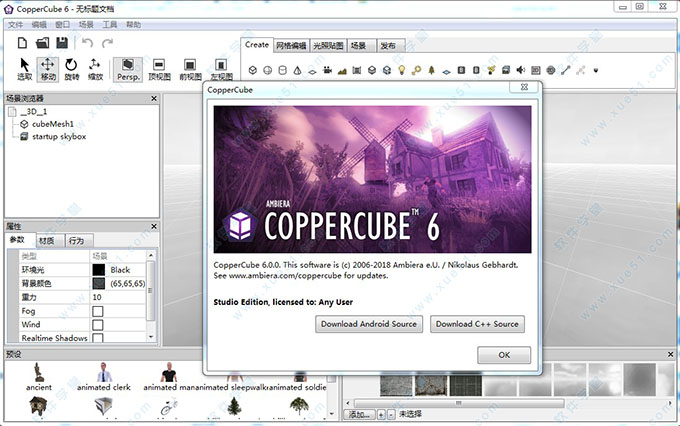680x426 pixels.
Task: Select the animated clerk prefab
Action: click(104, 377)
